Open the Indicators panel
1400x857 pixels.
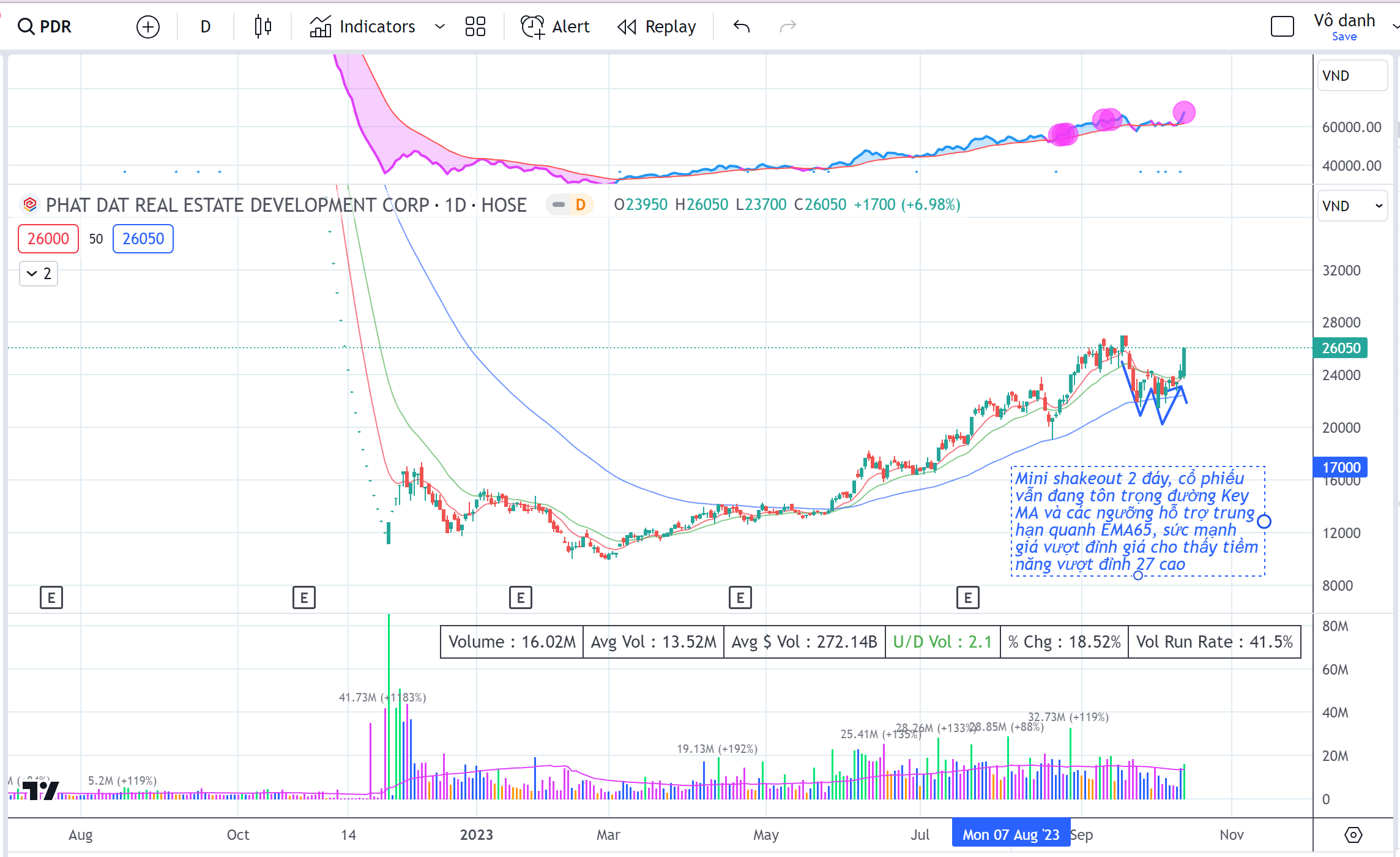(362, 26)
